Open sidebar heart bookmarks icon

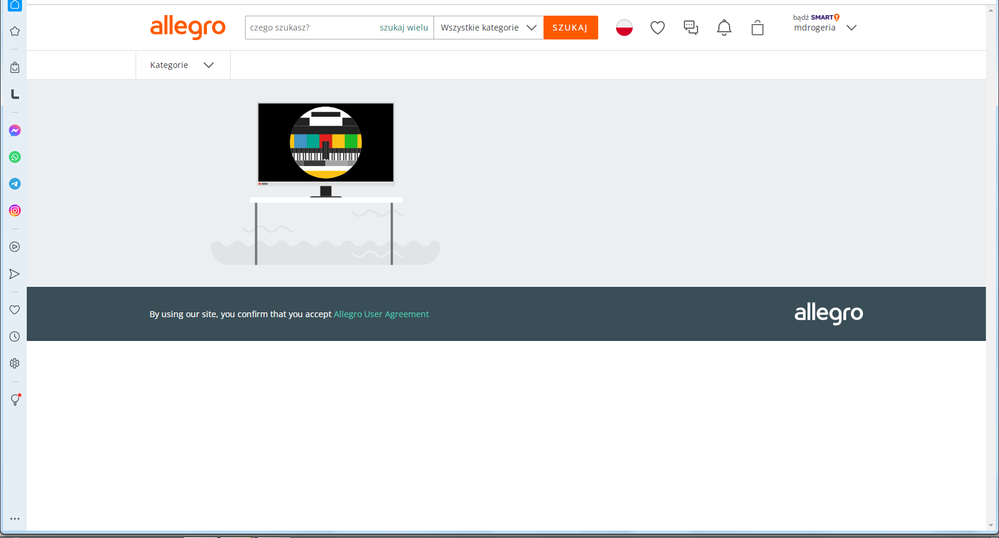pyautogui.click(x=15, y=310)
